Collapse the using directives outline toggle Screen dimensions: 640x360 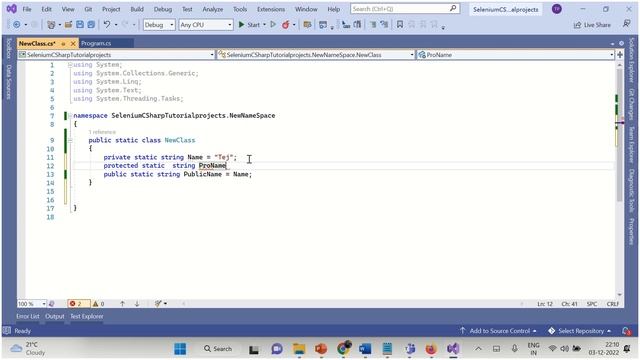point(70,64)
